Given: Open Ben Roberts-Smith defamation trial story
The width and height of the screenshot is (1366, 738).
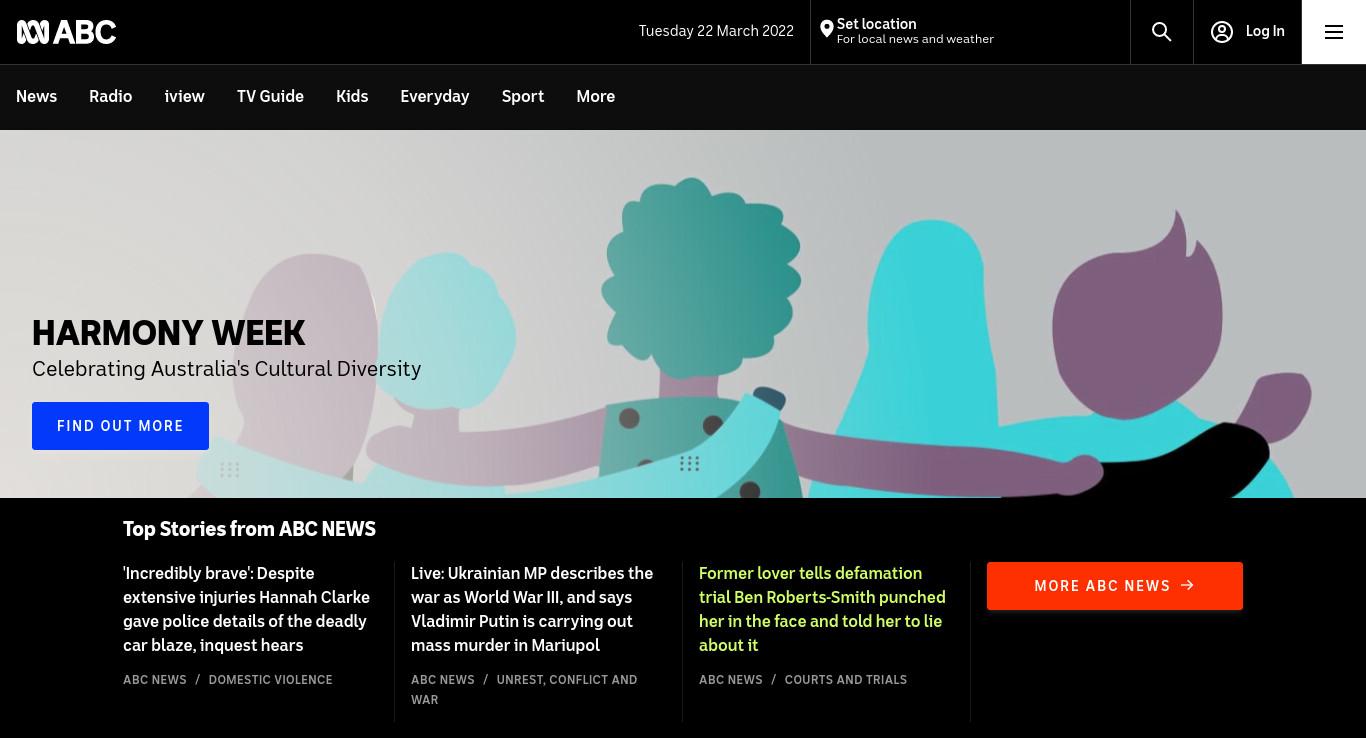Looking at the screenshot, I should pyautogui.click(x=822, y=609).
